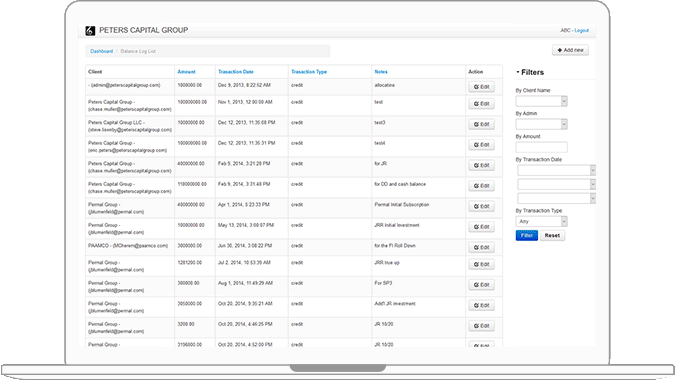675x380 pixels.
Task: Edit the JRR Initial Investment row
Action: (x=481, y=227)
